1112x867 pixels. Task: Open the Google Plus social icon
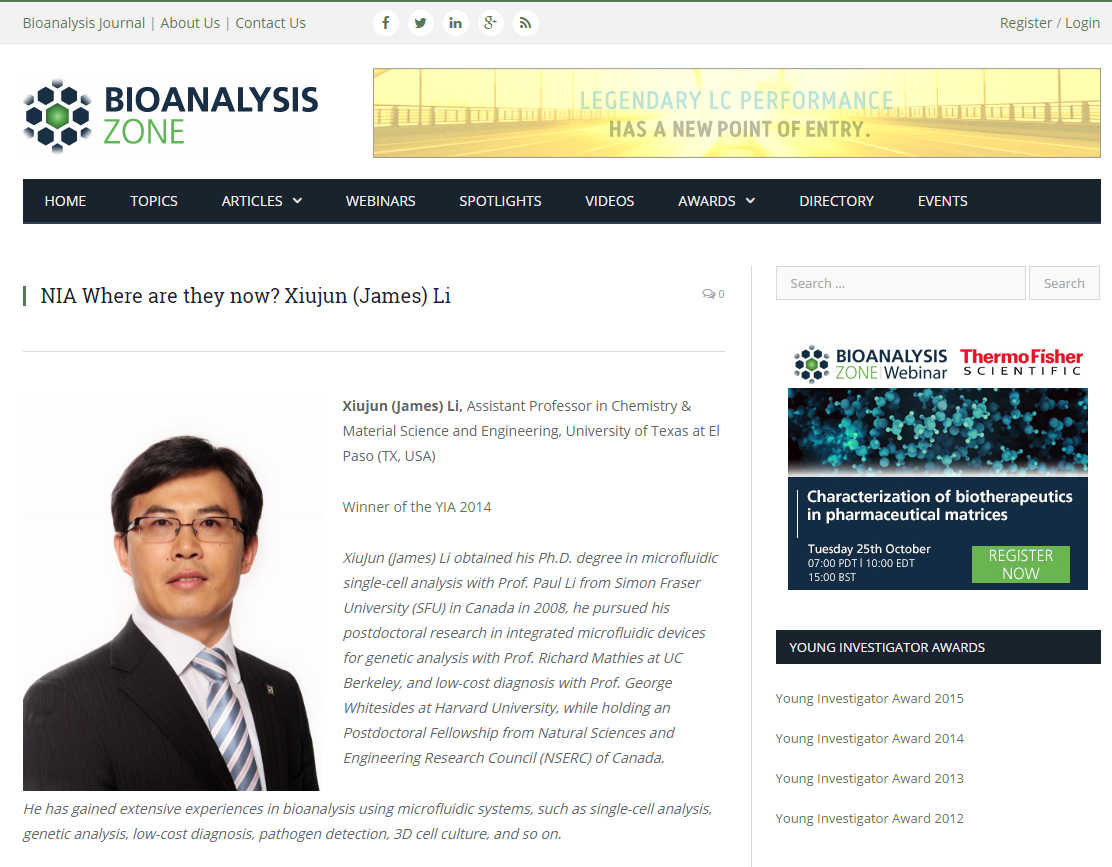pos(490,23)
